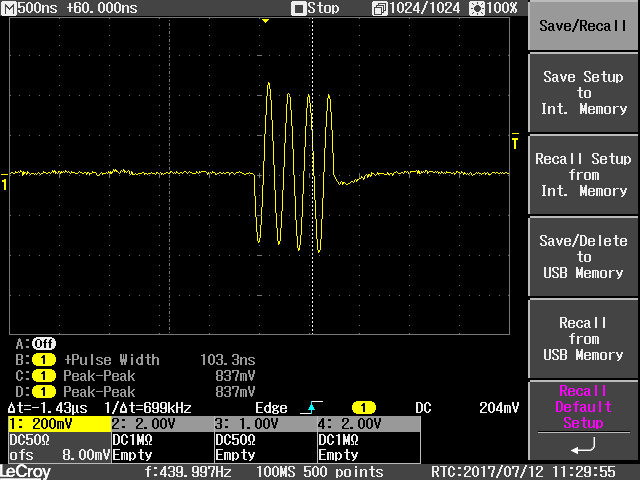The width and height of the screenshot is (640, 480).
Task: Click the return arrow icon
Action: (583, 446)
